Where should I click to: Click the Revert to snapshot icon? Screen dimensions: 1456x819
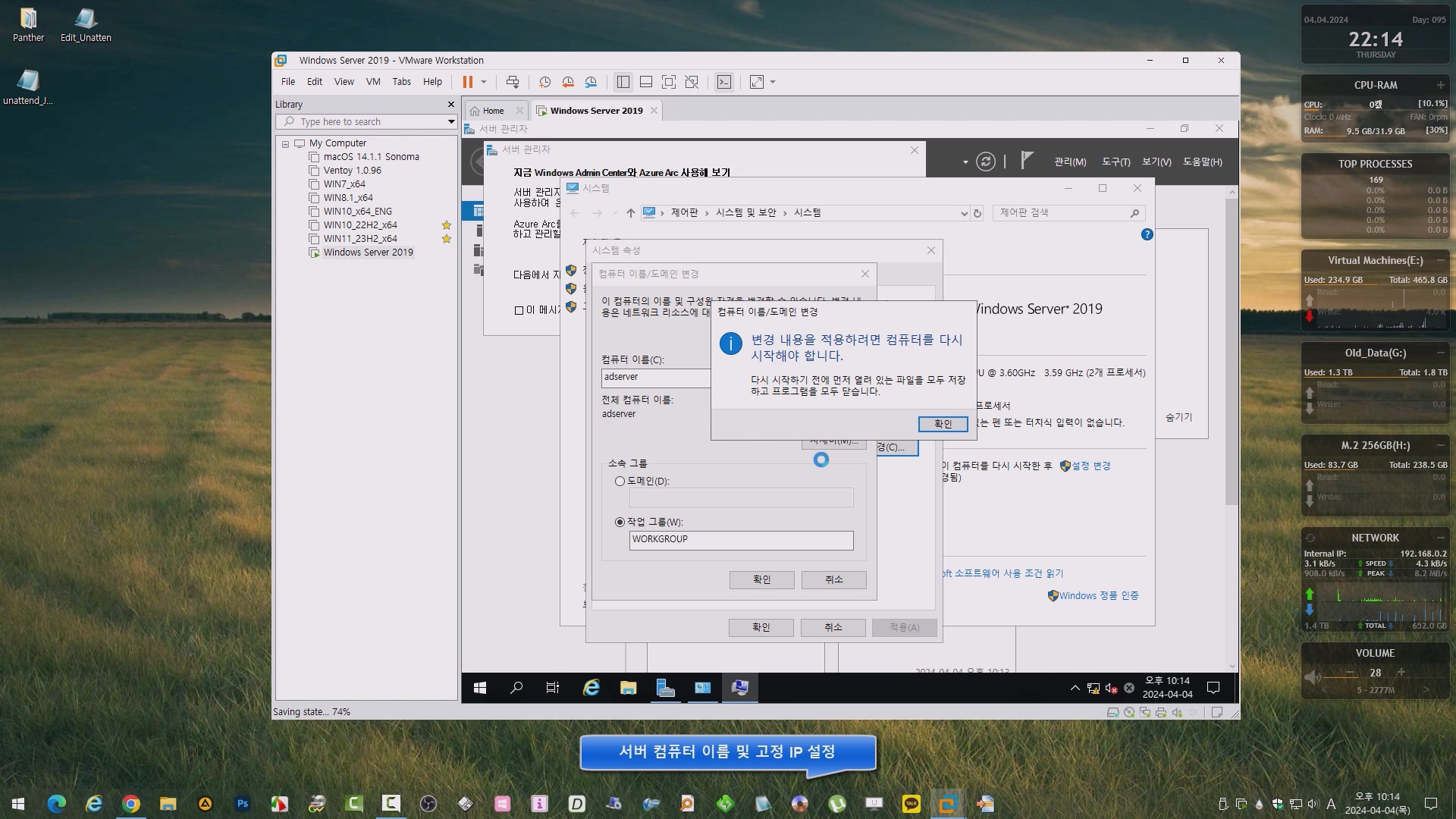tap(568, 82)
